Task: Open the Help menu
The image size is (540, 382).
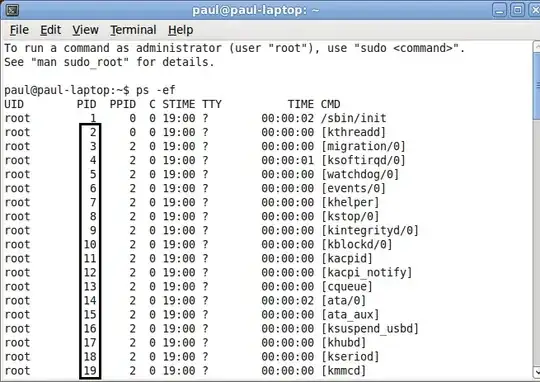Action: 180,30
